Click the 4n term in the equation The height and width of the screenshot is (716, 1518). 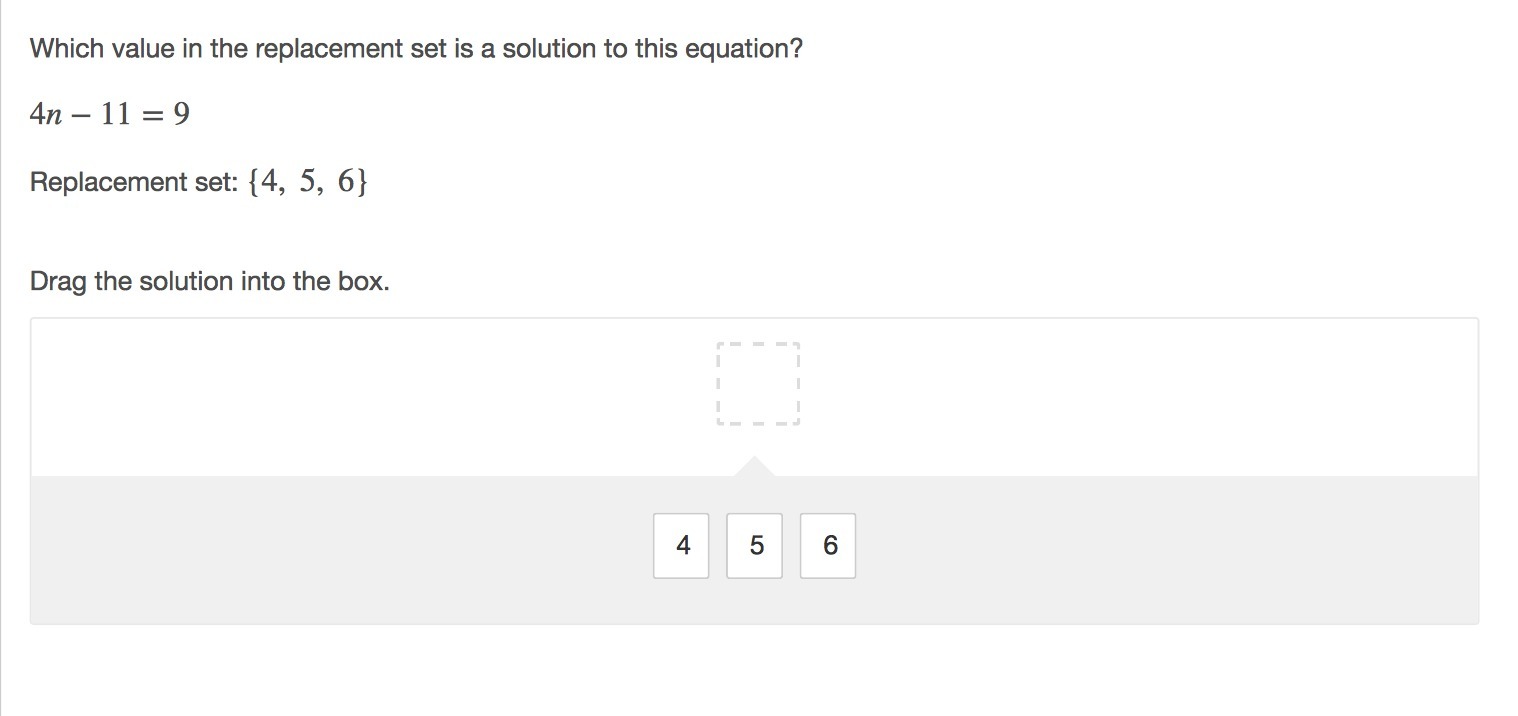tap(46, 115)
